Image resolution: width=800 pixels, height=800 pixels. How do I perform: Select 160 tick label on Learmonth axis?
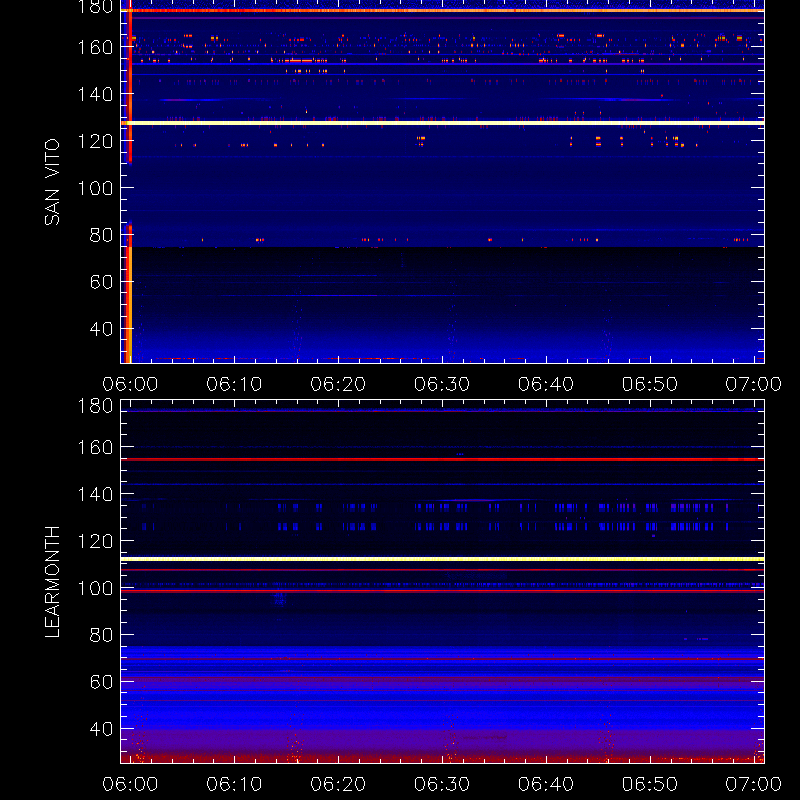point(95,447)
